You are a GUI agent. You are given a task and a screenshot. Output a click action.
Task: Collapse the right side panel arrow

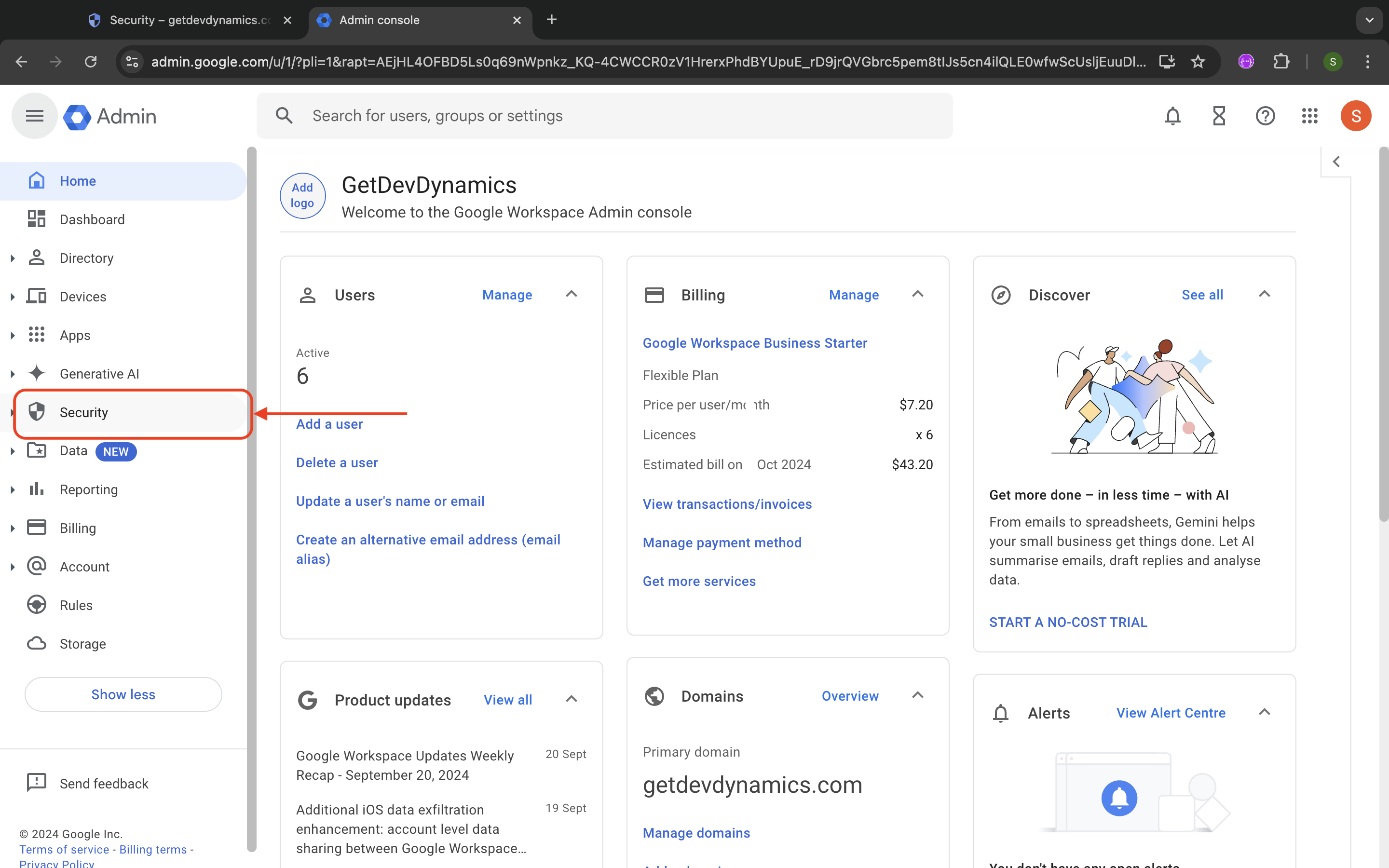click(1336, 162)
